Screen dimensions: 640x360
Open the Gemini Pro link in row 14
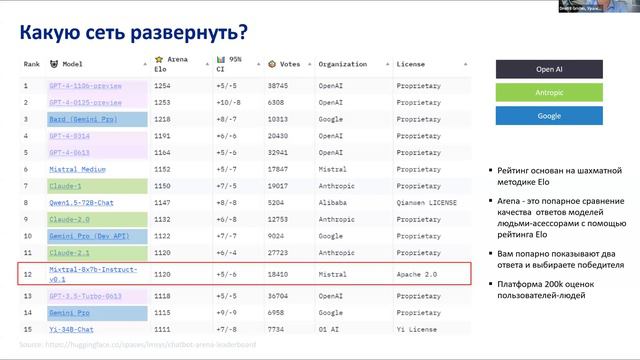69,313
